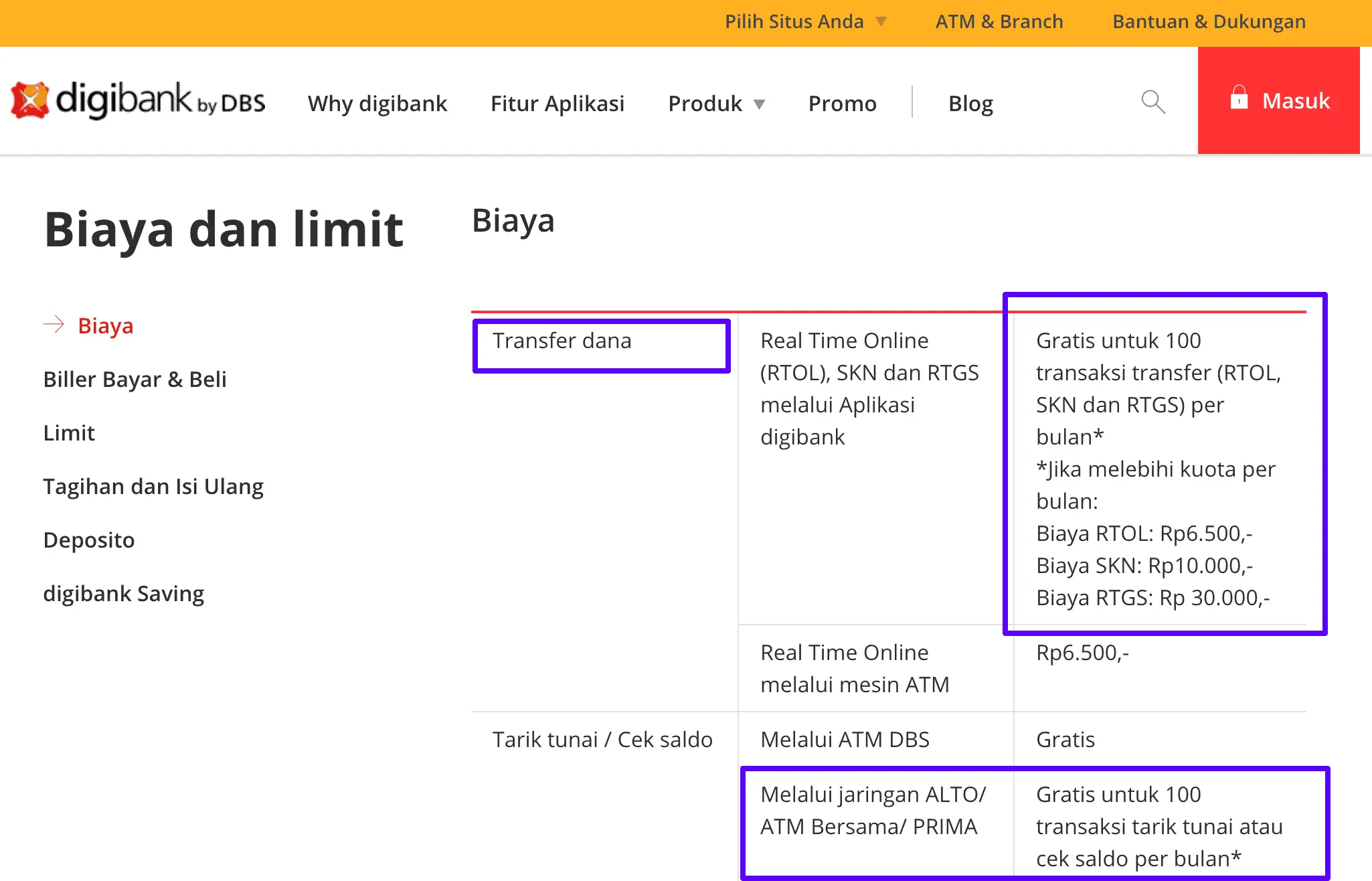The width and height of the screenshot is (1372, 881).
Task: Open the Biller Bayar & Beli section
Action: point(135,379)
